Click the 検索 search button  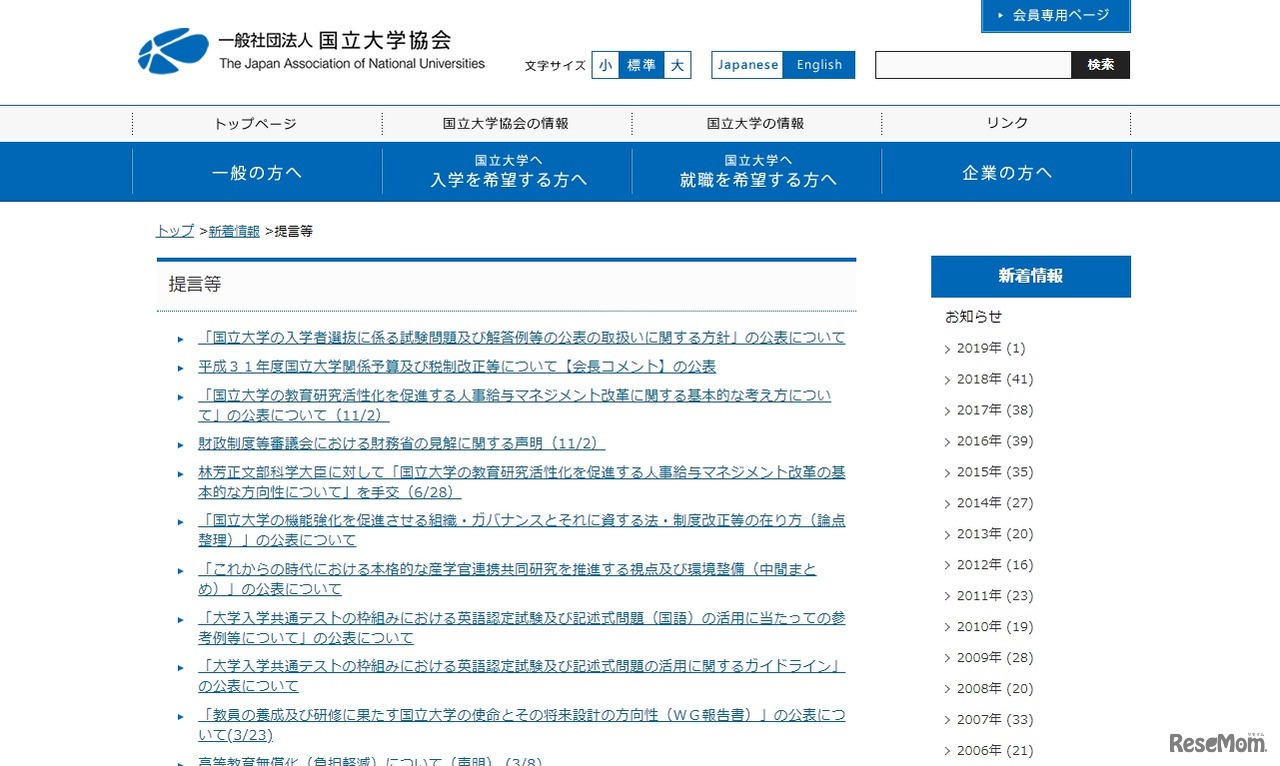pos(1100,64)
